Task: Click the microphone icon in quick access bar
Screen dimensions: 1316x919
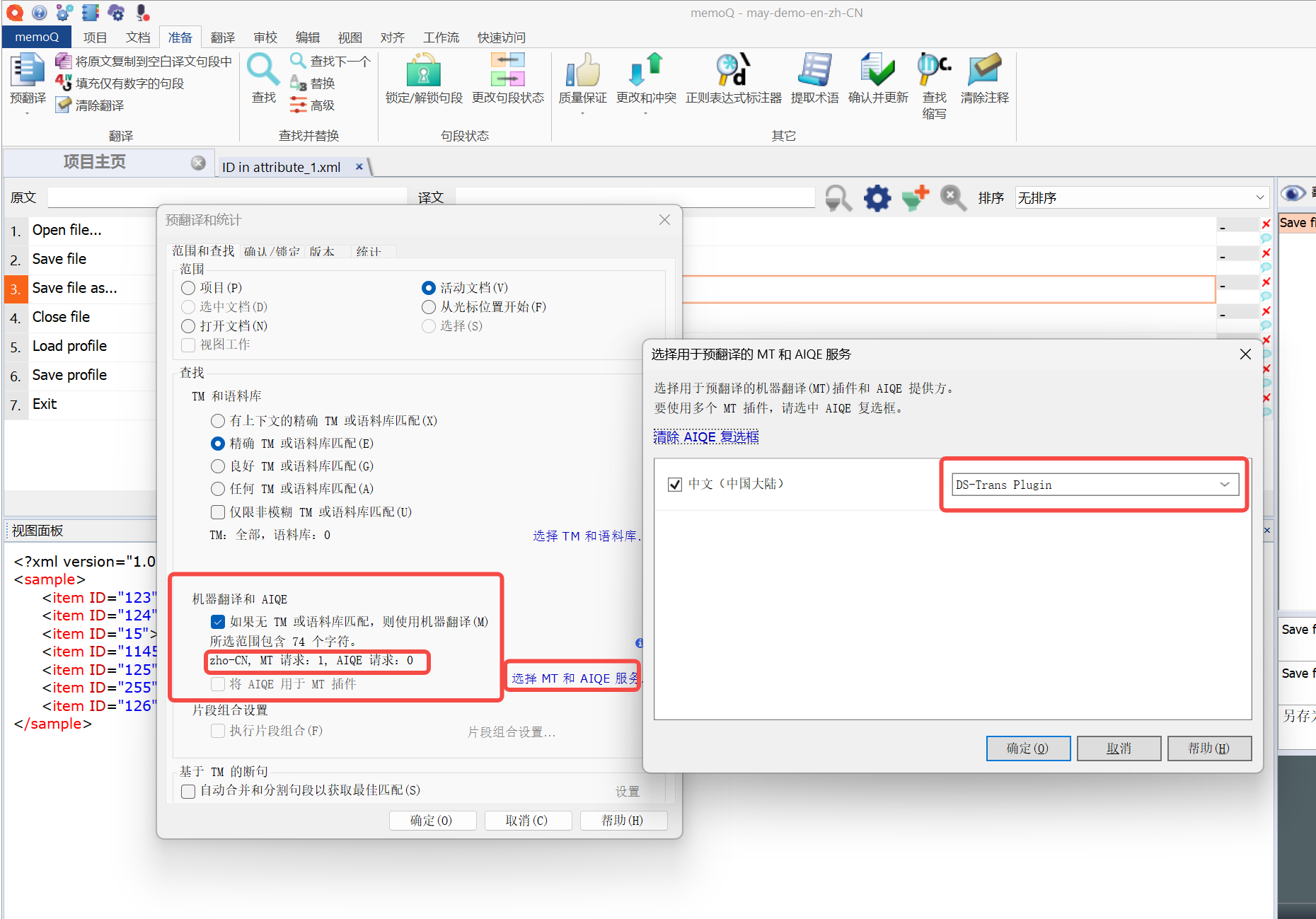Action: (142, 13)
